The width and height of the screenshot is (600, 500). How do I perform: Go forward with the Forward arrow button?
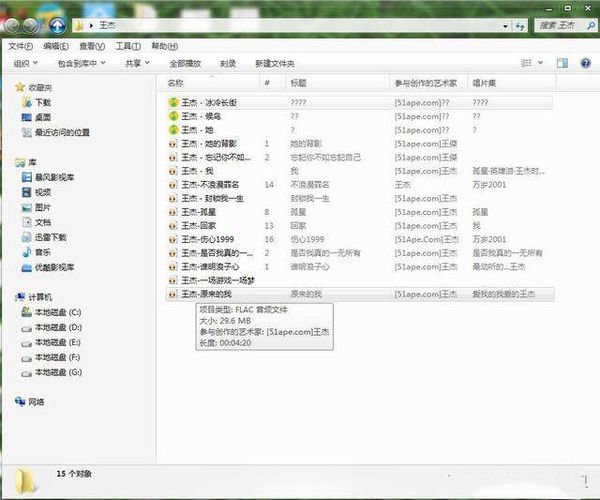click(31, 25)
